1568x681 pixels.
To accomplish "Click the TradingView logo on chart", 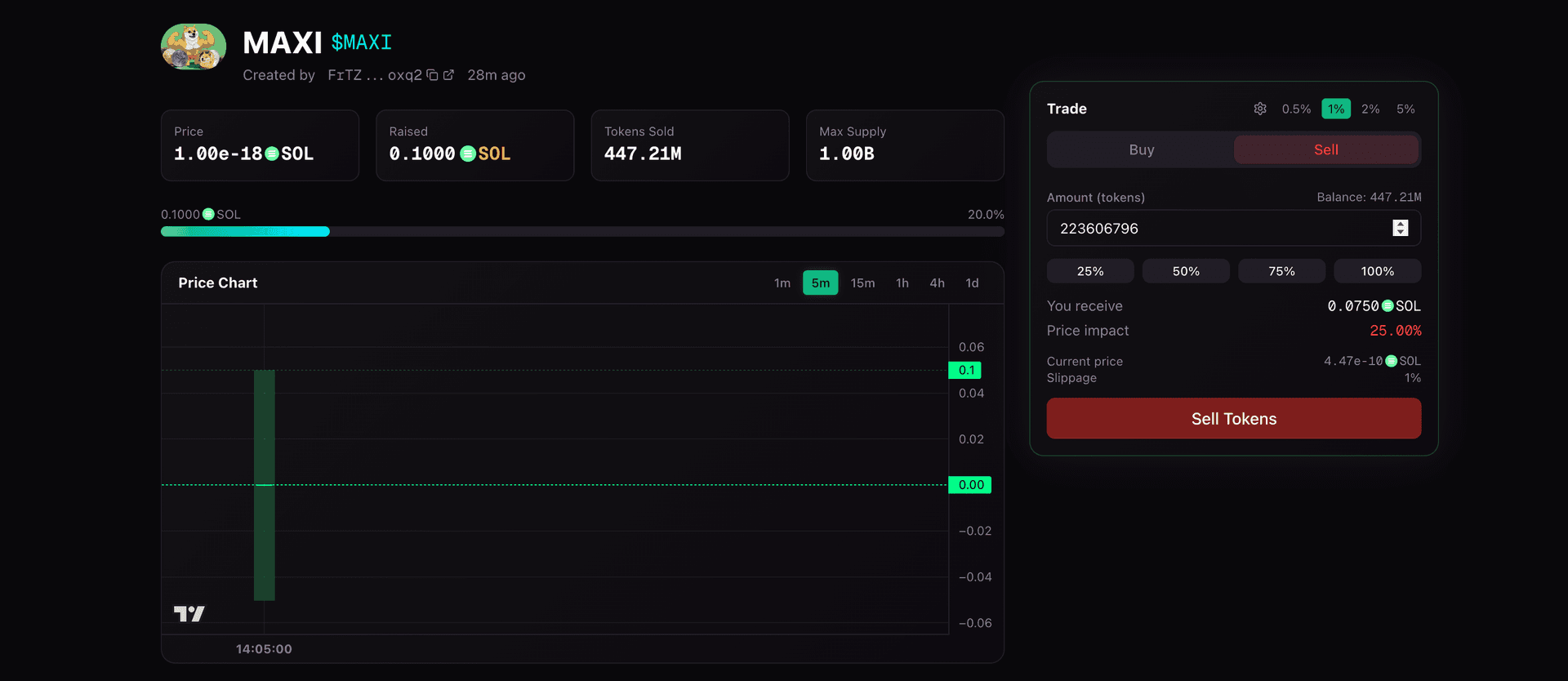I will pos(189,613).
